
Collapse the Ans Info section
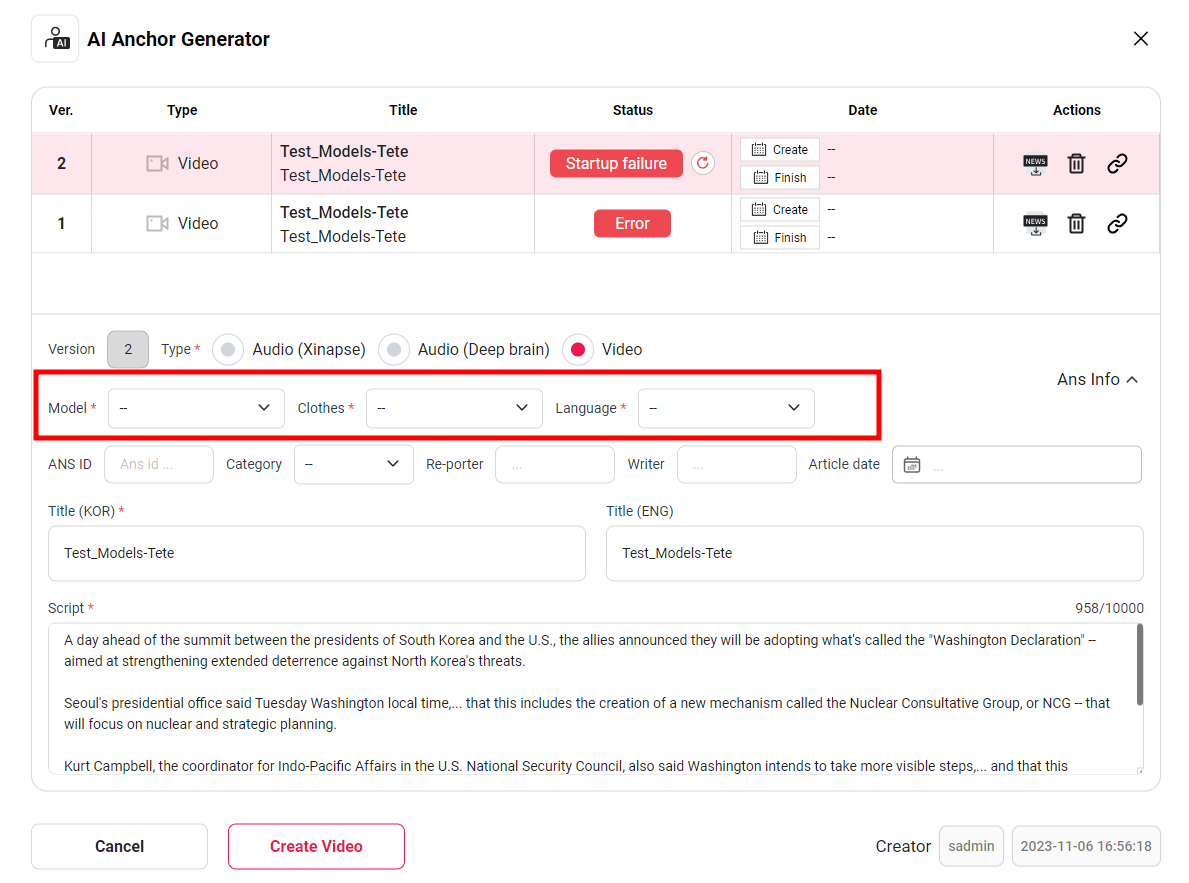tap(1098, 380)
